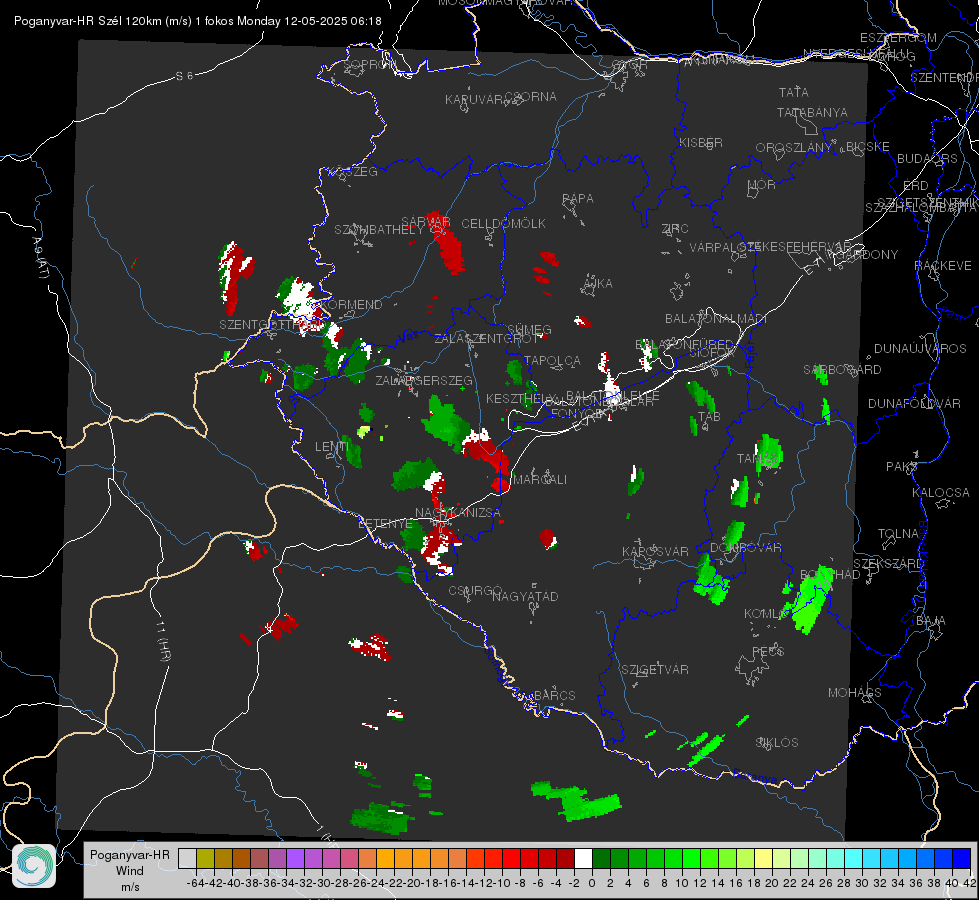Viewport: 979px width, 900px height.
Task: Select the ZIRC label
Action: pyautogui.click(x=675, y=229)
